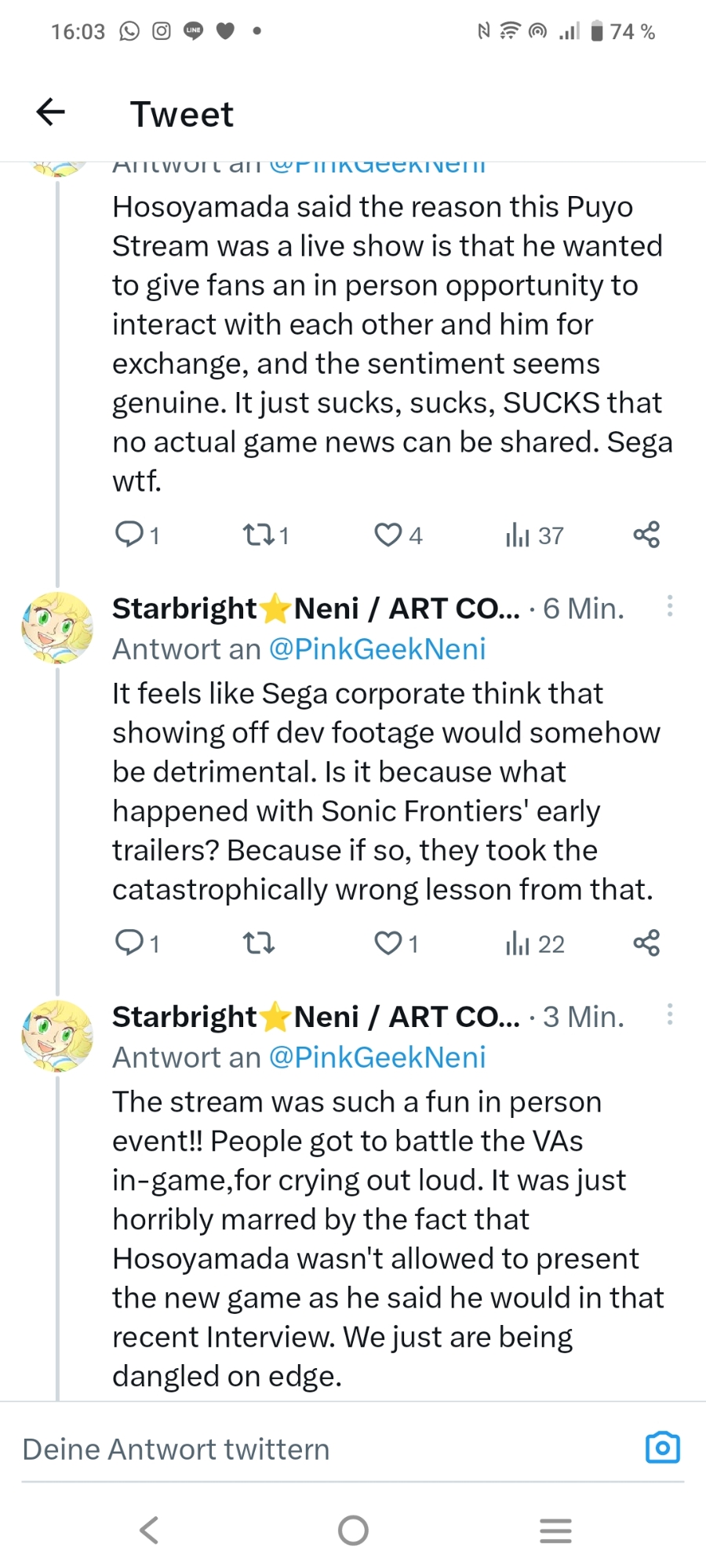This screenshot has height=1568, width=706.
Task: Open @PinkGeekNeni link in the 6 Min. tweet
Action: tap(377, 649)
